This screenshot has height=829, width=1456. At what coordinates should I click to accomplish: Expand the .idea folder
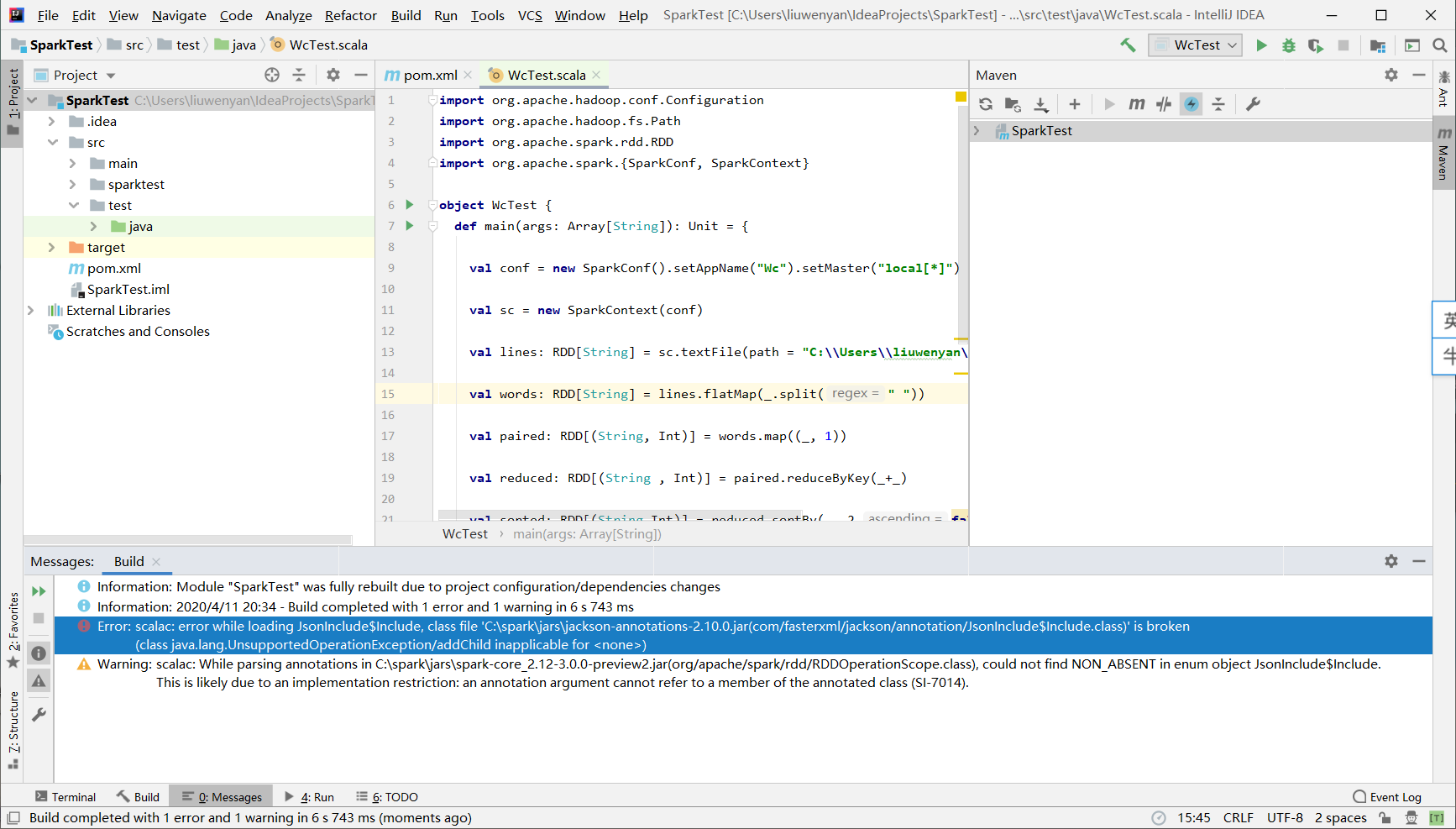(52, 121)
